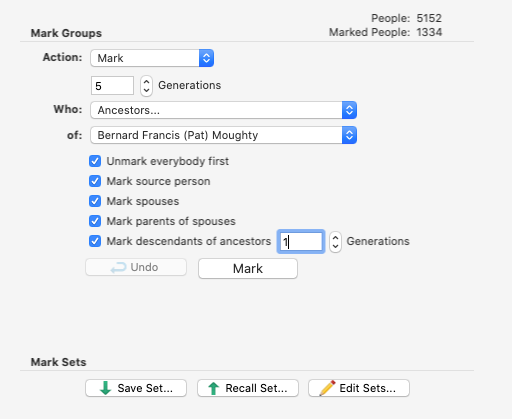Toggle Mark descendants of ancestors checkbox
Viewport: 512px width, 419px height.
(95, 241)
